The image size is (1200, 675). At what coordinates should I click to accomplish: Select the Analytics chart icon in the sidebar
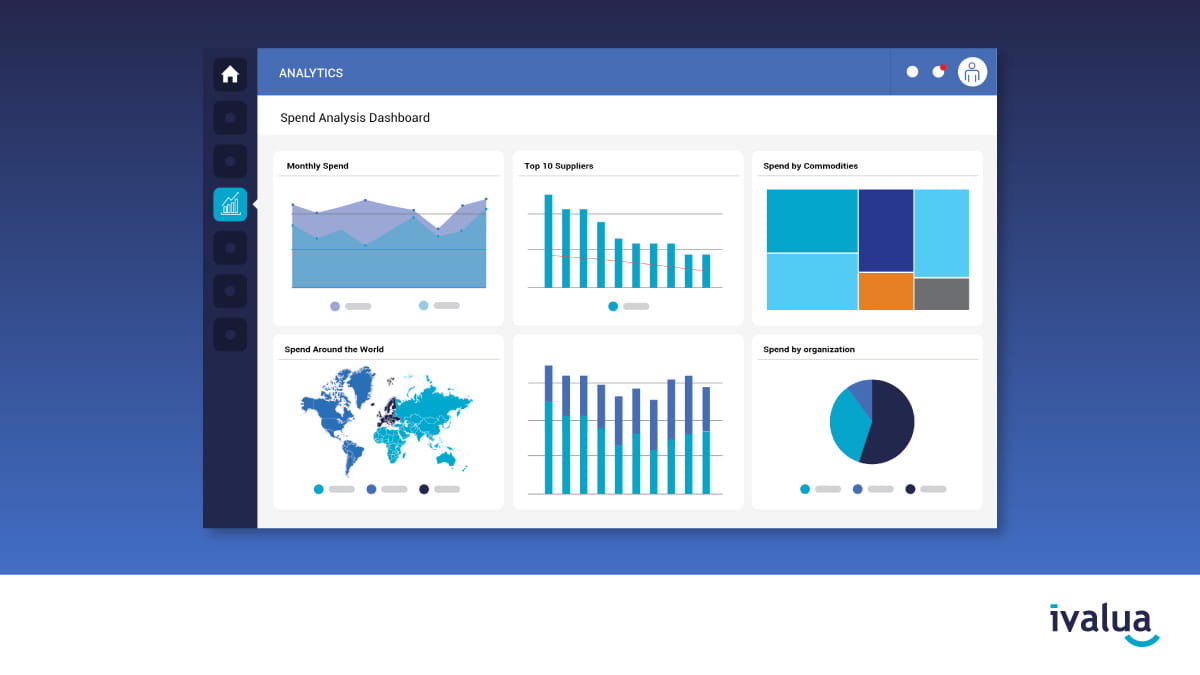tap(230, 204)
